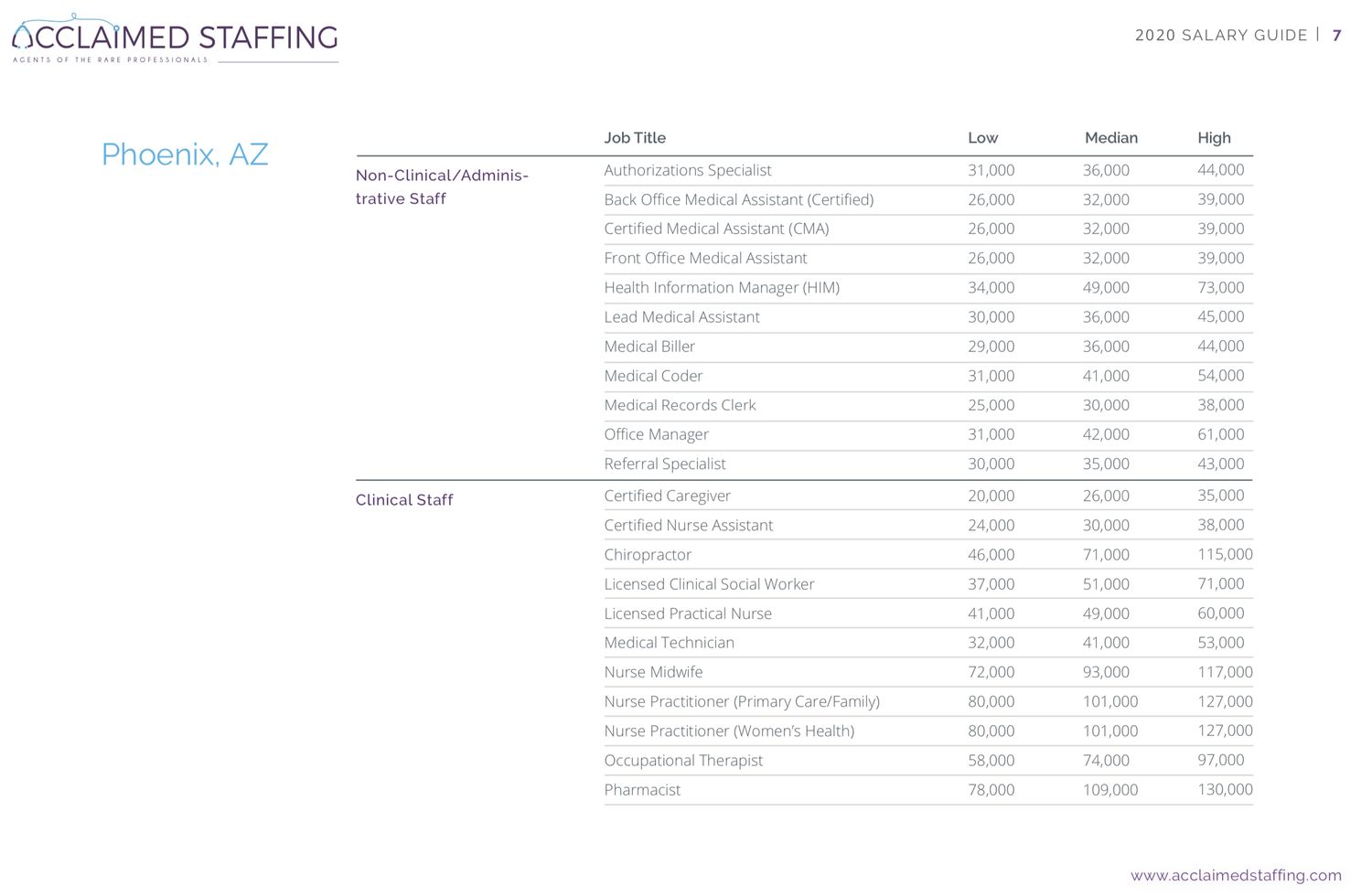Screen dimensions: 1372x896
Task: Click the Authorizations Specialist row title
Action: [688, 170]
